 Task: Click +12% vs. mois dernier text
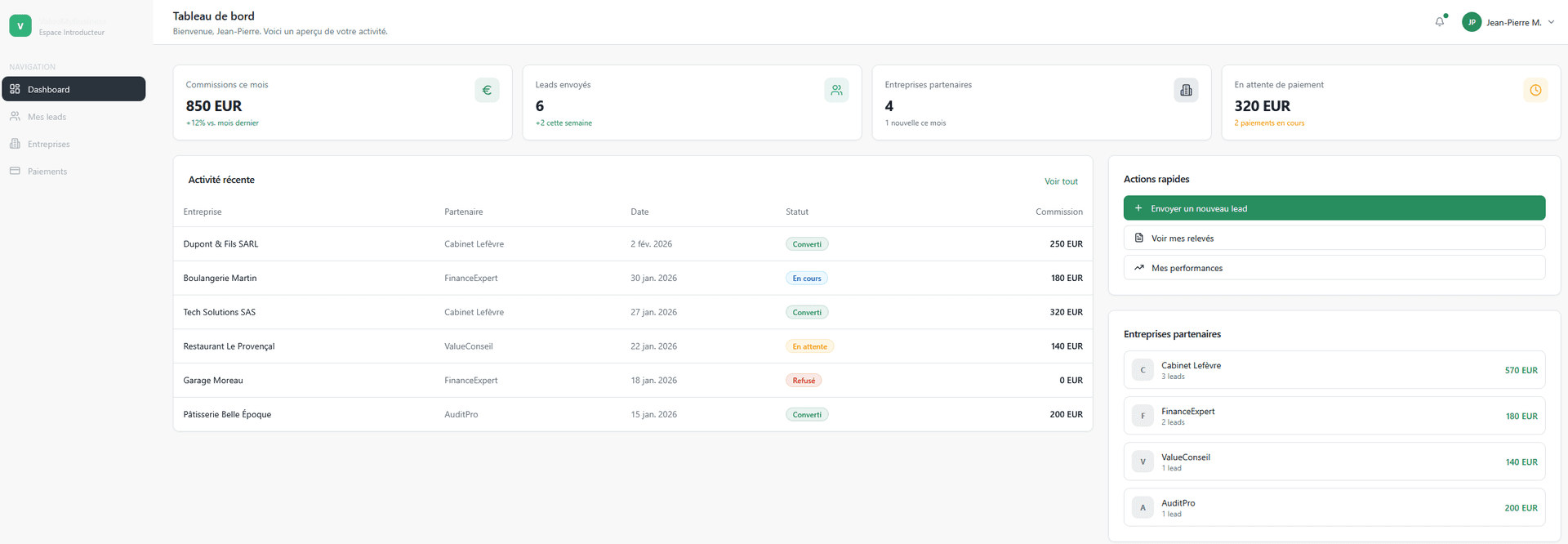point(222,123)
